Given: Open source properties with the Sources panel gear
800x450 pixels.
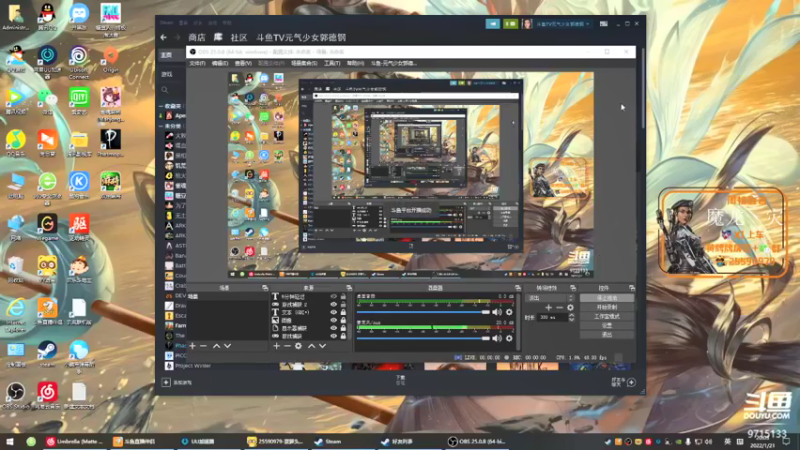Looking at the screenshot, I should pos(298,346).
